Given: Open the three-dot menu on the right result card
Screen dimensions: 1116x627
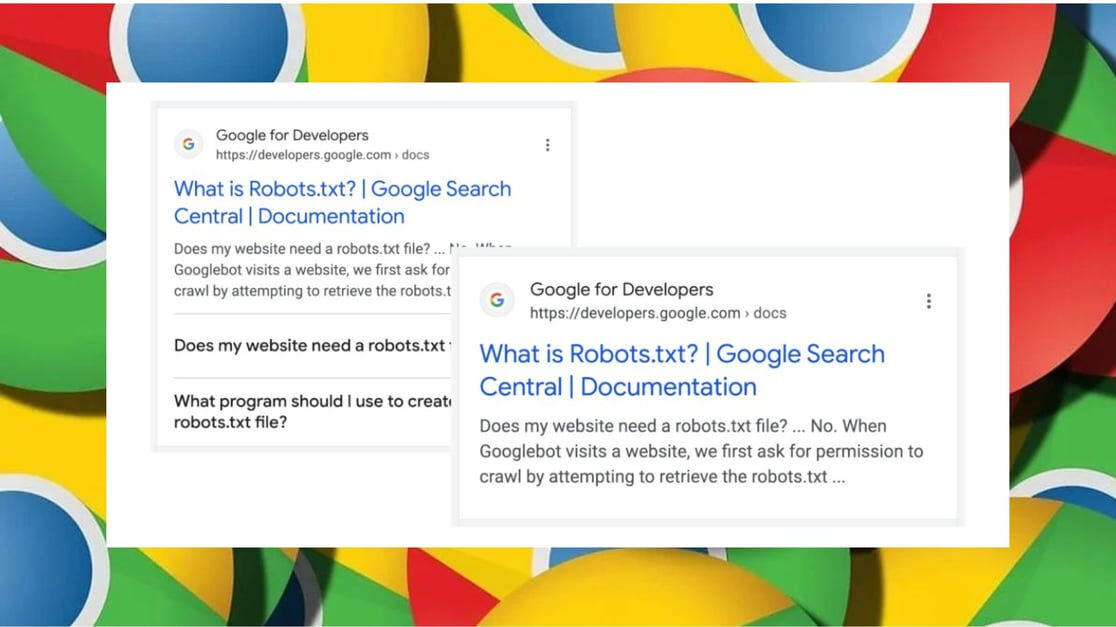Looking at the screenshot, I should (x=929, y=301).
